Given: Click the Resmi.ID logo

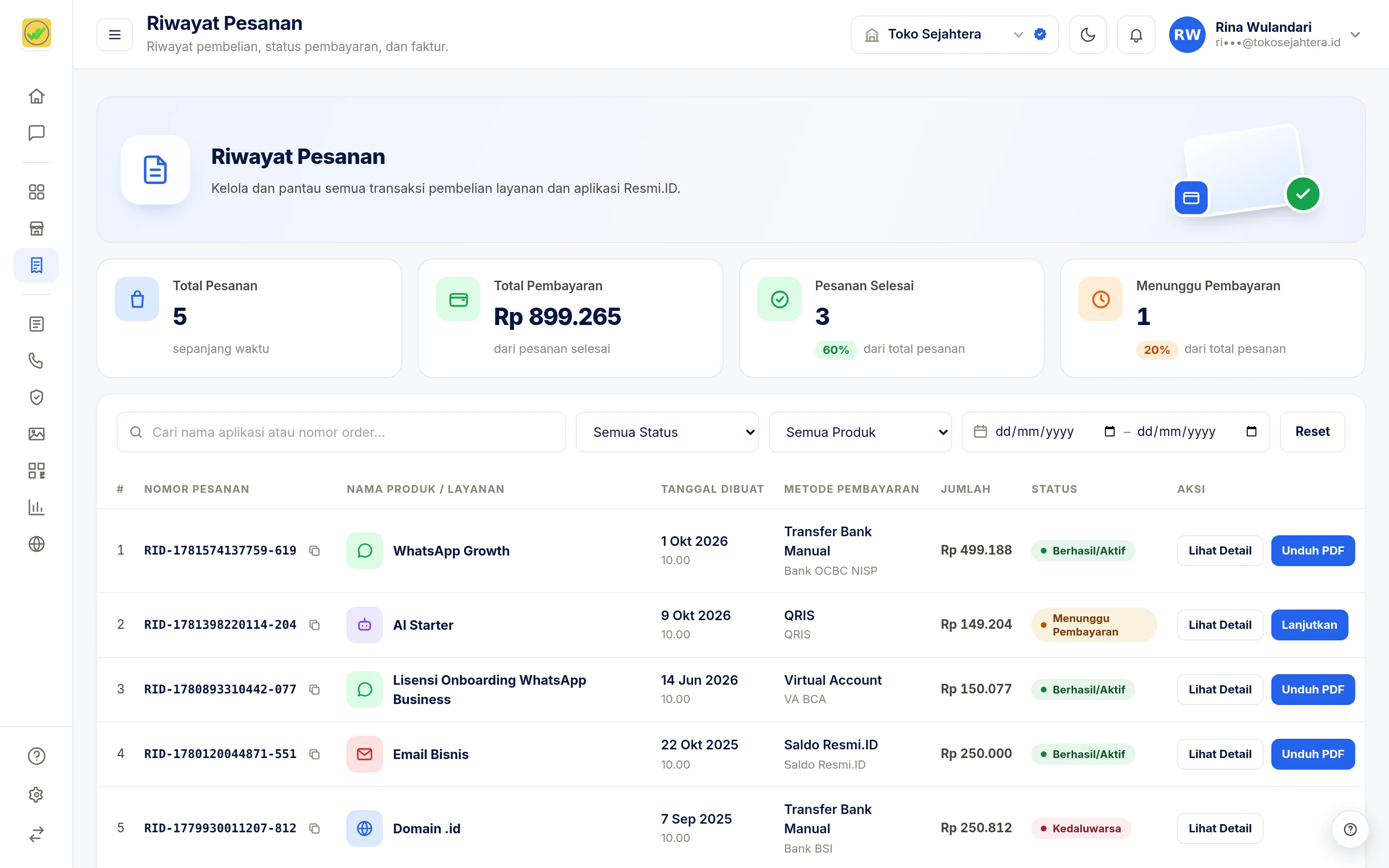Looking at the screenshot, I should pos(36,33).
